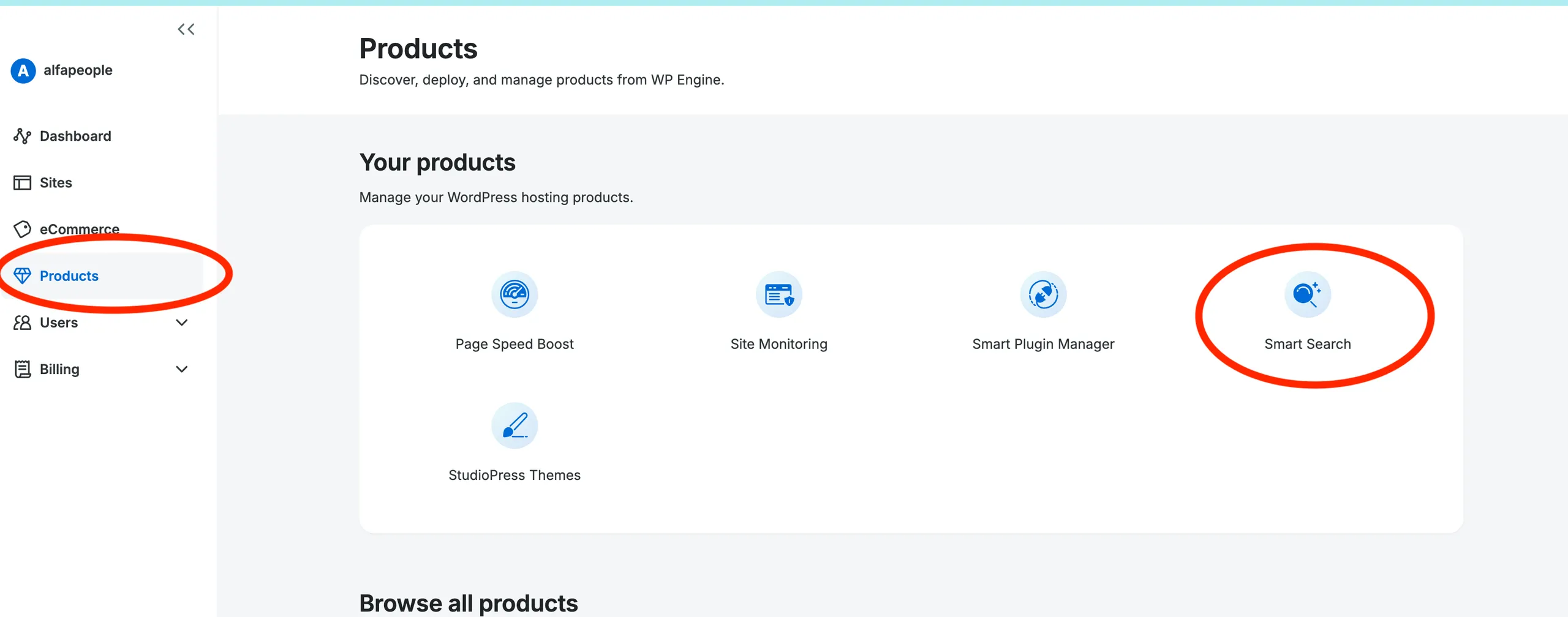Image resolution: width=1568 pixels, height=617 pixels.
Task: Click the Products diamond icon
Action: [x=23, y=275]
